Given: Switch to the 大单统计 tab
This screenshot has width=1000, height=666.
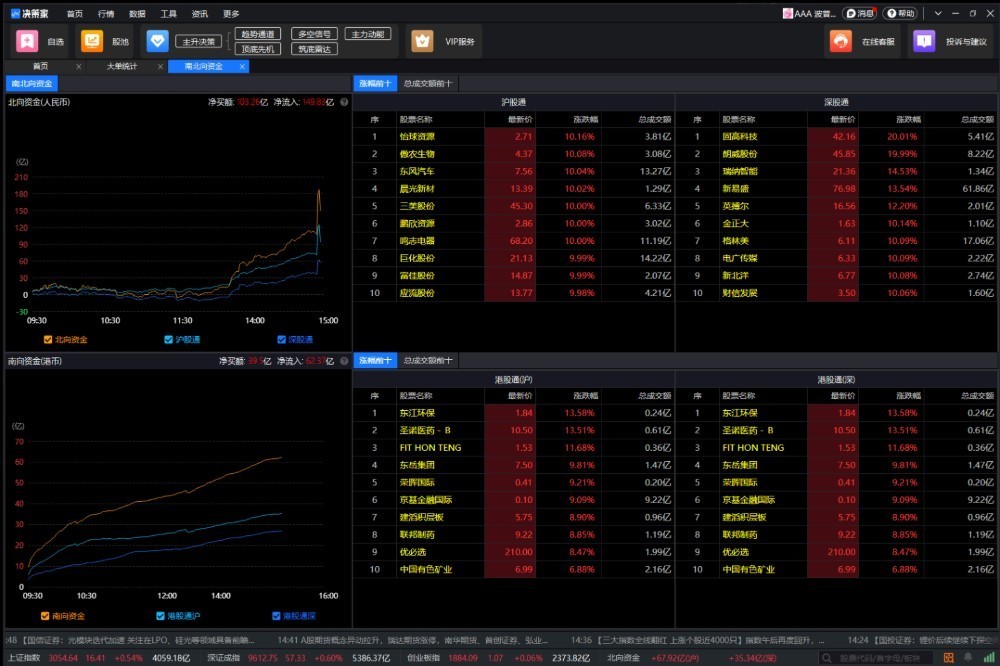Looking at the screenshot, I should [x=122, y=66].
